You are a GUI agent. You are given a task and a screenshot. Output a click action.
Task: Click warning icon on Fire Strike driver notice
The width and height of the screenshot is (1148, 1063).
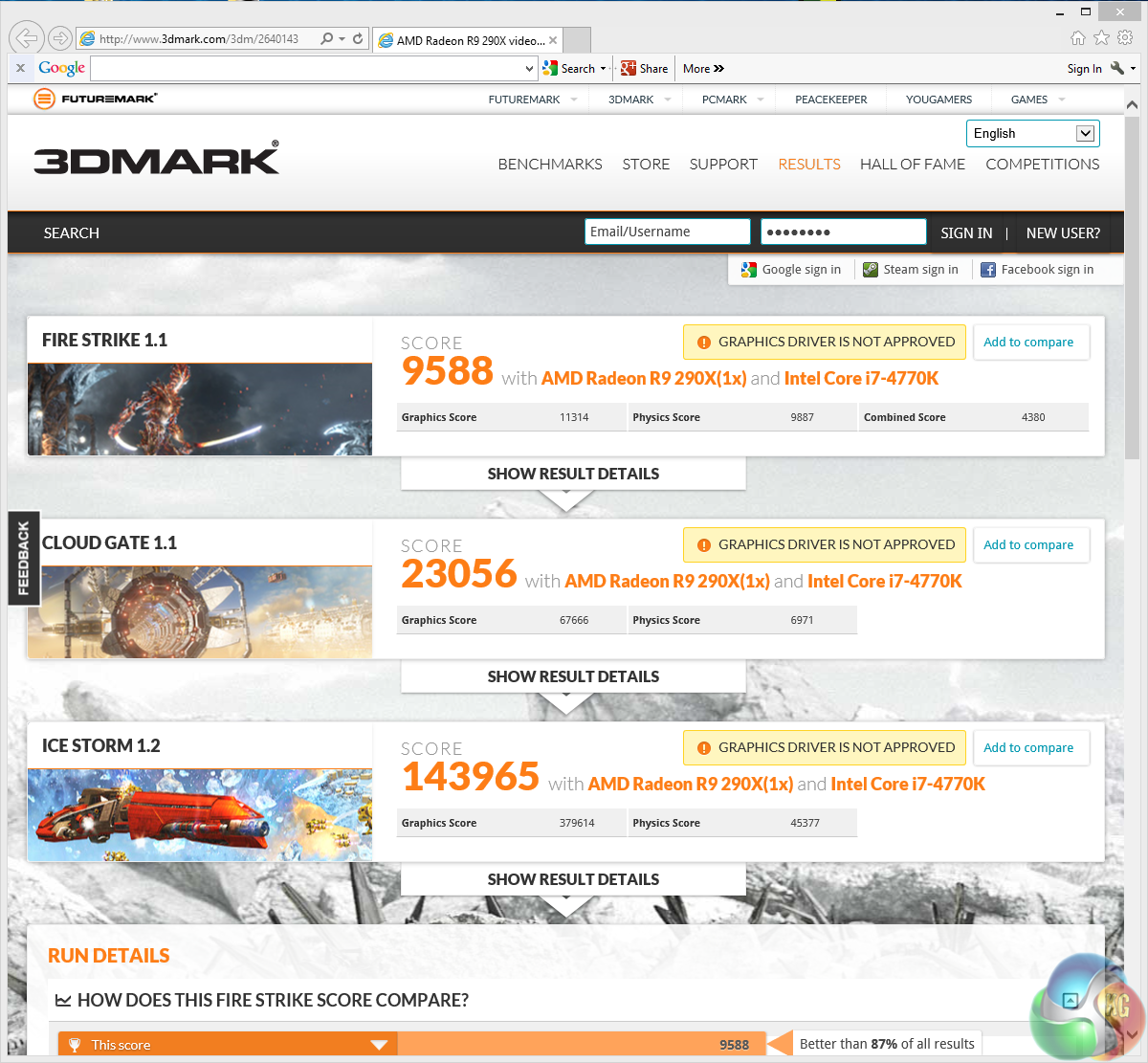tap(704, 343)
